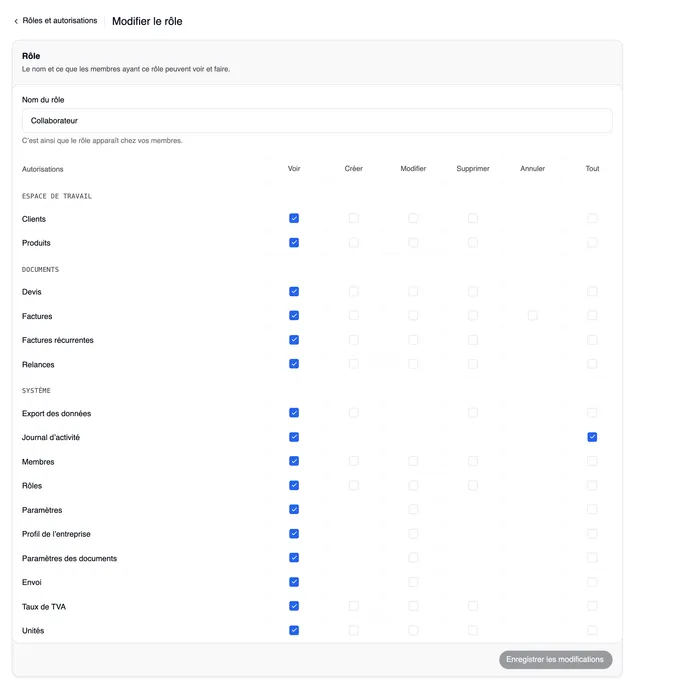Enable Créer for Clients

[x=353, y=218]
